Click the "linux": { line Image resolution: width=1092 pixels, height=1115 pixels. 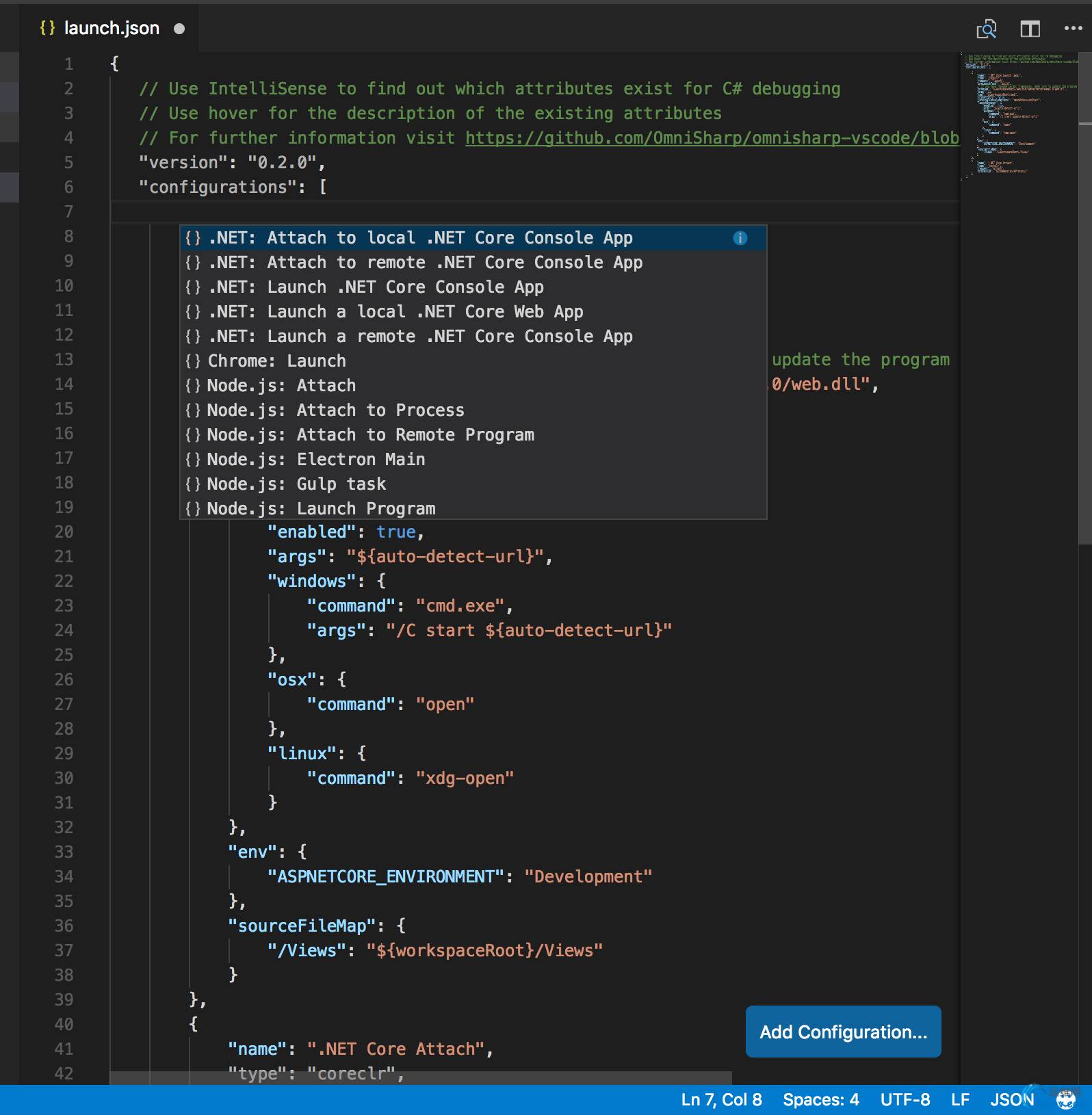(317, 754)
